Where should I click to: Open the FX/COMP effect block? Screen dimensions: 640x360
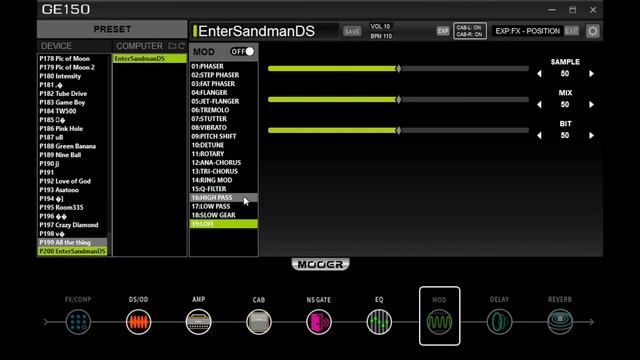78,322
